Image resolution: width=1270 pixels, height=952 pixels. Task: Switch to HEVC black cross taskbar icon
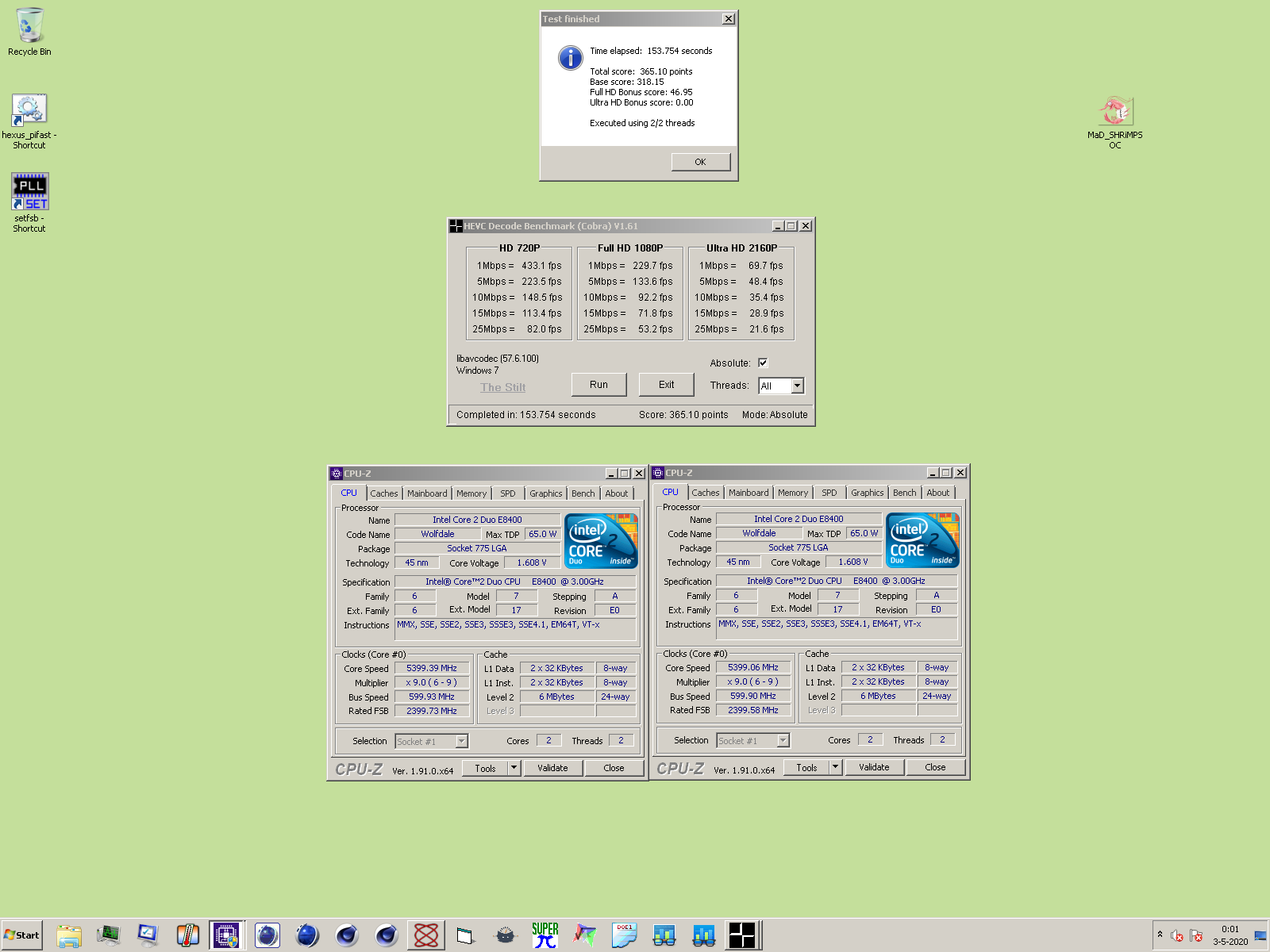click(744, 935)
